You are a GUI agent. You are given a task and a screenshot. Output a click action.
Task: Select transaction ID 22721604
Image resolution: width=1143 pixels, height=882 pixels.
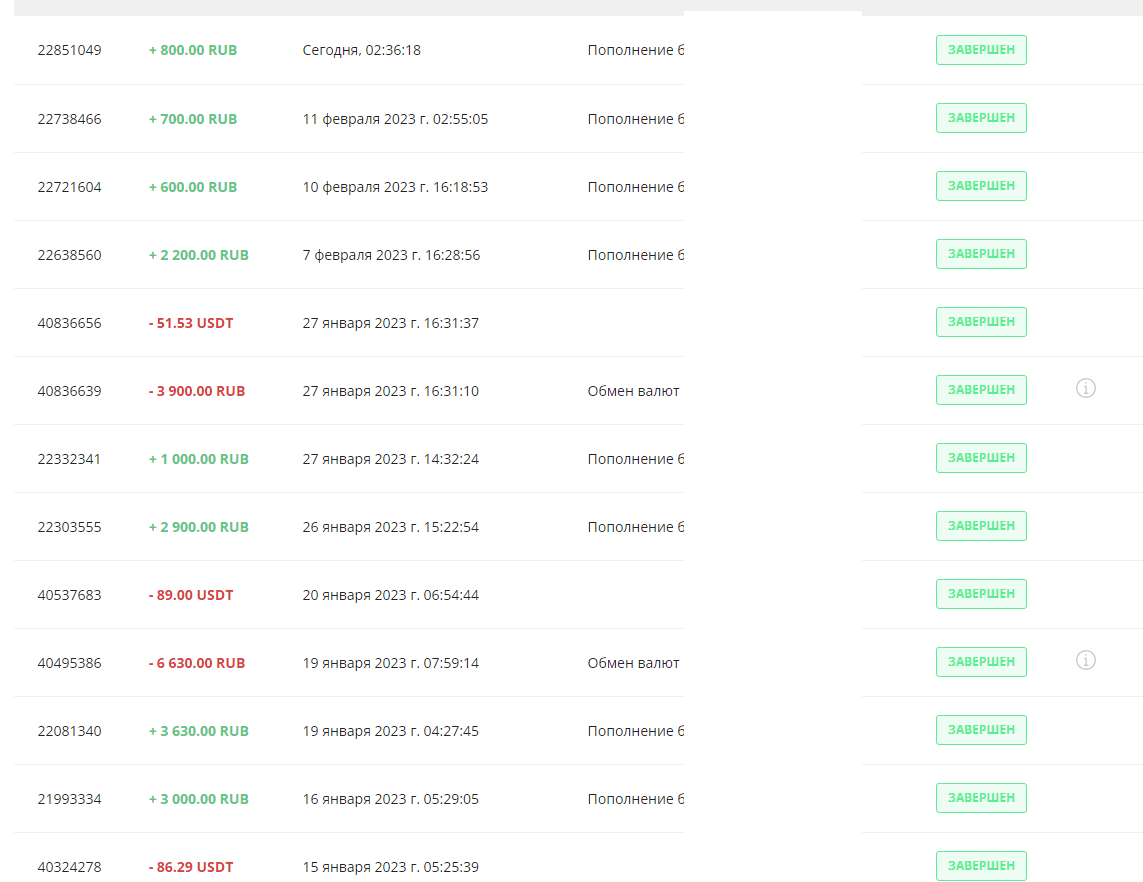click(x=69, y=187)
